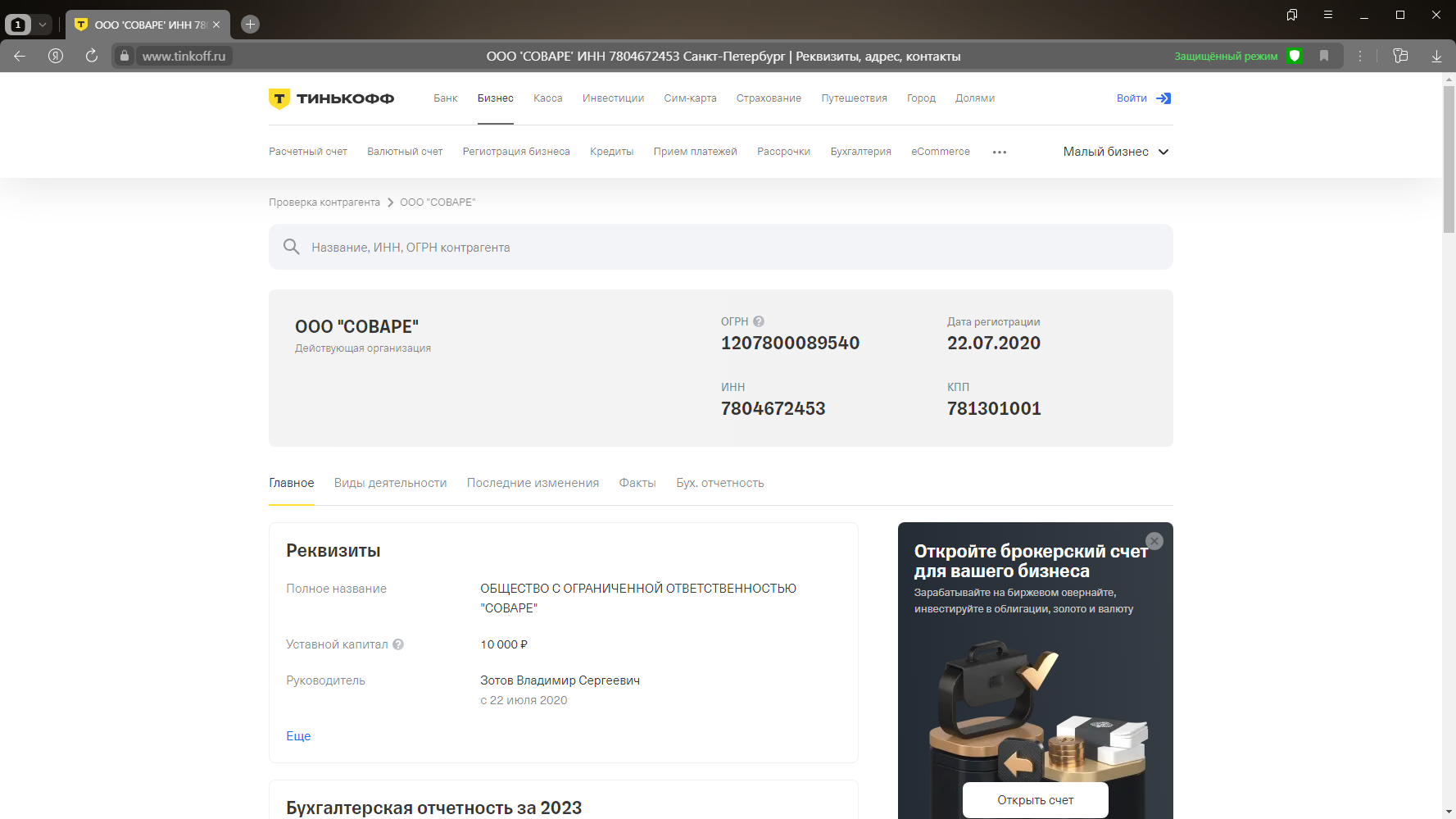Open the collections icon in the address bar

click(x=1400, y=56)
